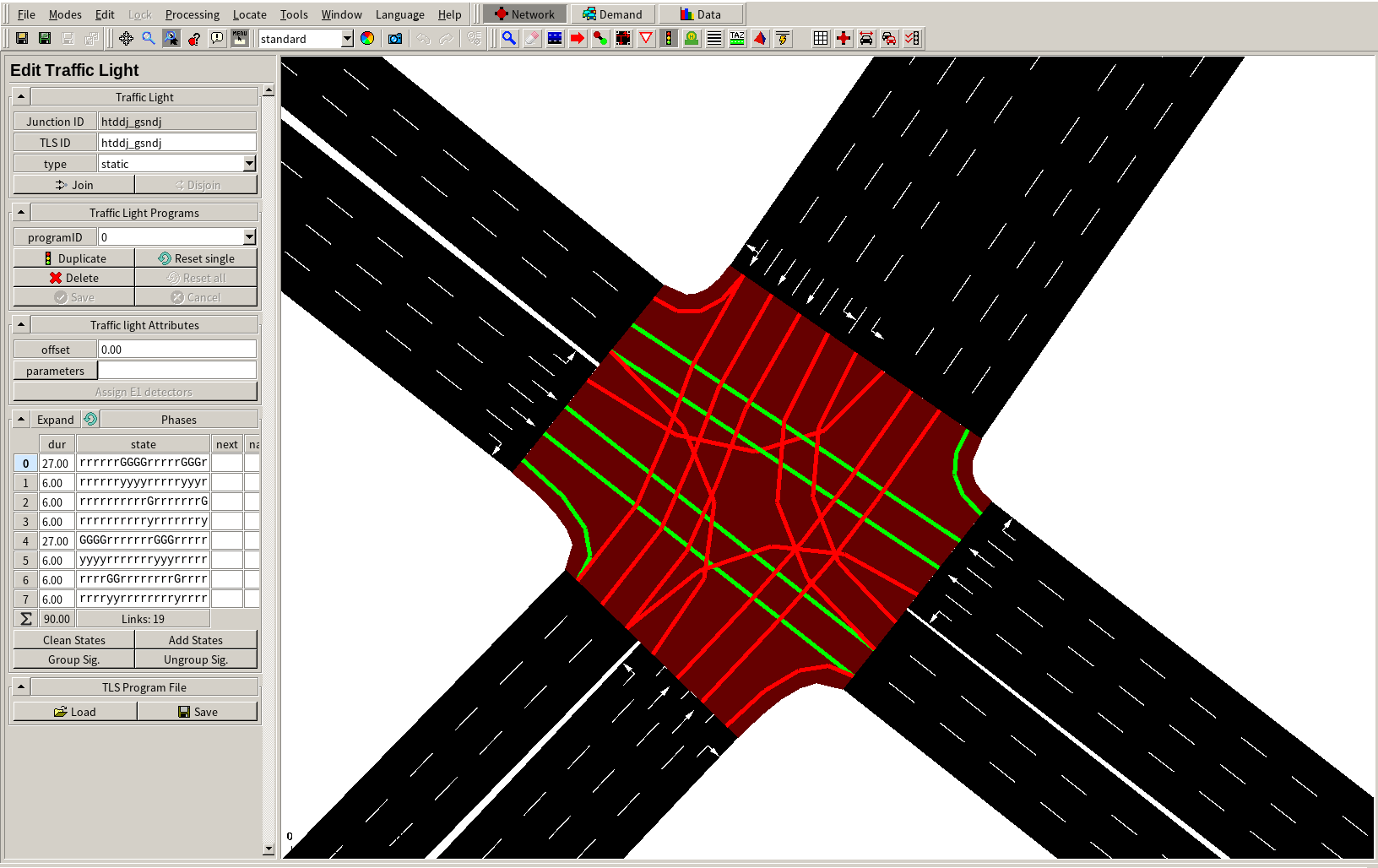Click the panel scrollbar down arrow
1378x868 pixels.
point(269,849)
